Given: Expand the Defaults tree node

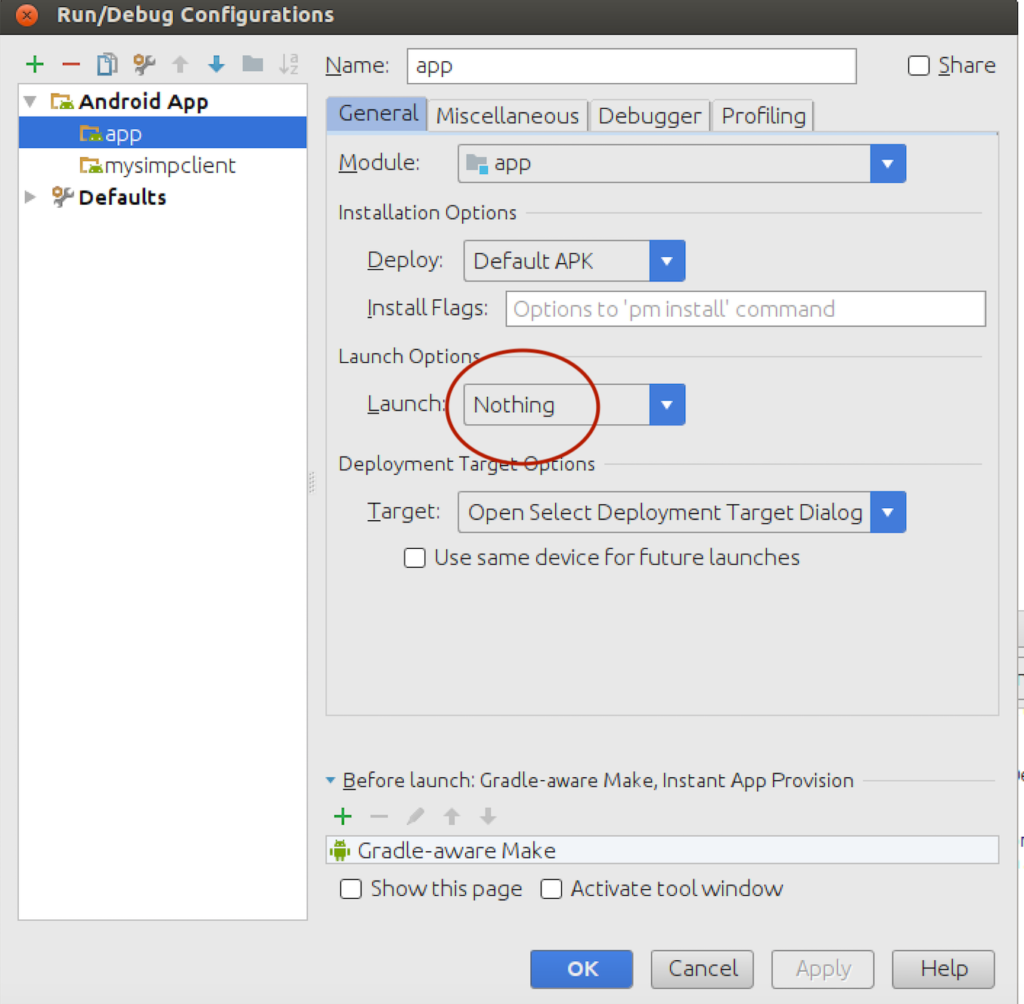Looking at the screenshot, I should pyautogui.click(x=29, y=197).
